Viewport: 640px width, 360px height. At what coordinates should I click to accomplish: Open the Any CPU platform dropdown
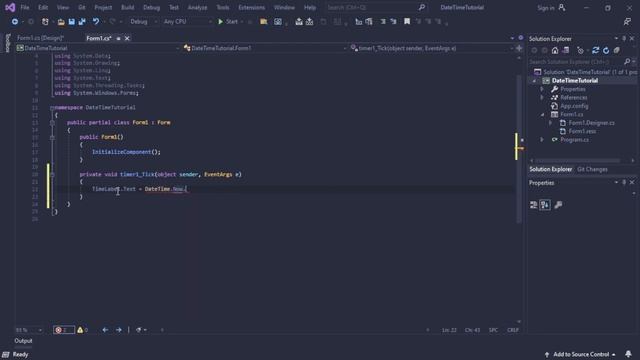click(187, 22)
